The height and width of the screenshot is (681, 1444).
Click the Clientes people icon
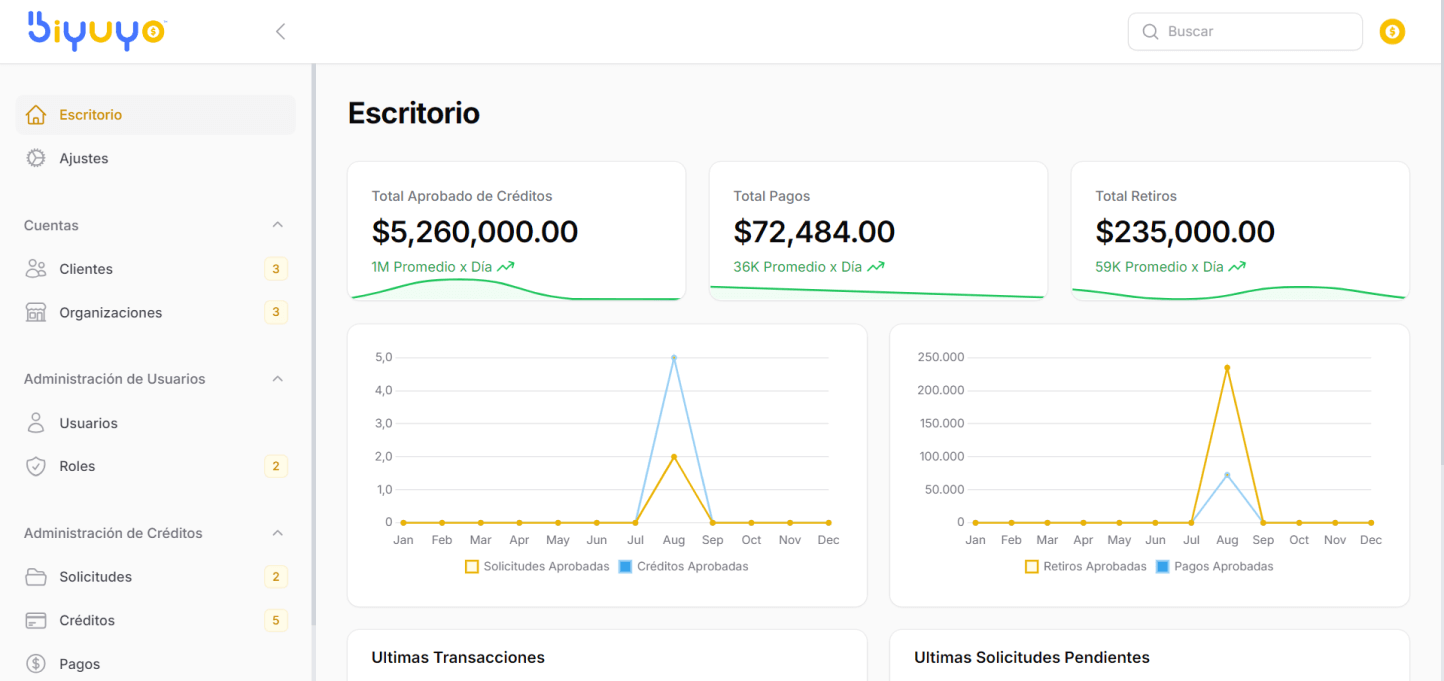click(36, 269)
